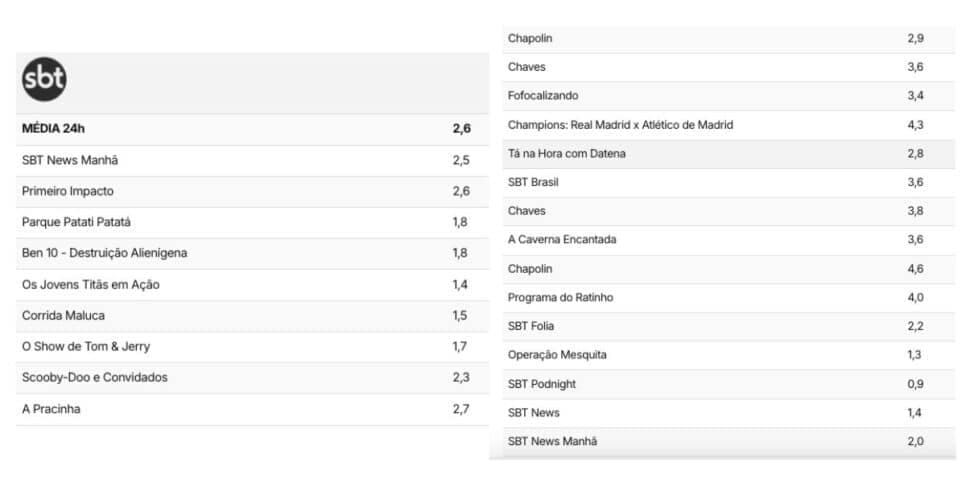Click O Show de Tom & Jerry
Image resolution: width=966 pixels, height=483 pixels.
[x=253, y=347]
